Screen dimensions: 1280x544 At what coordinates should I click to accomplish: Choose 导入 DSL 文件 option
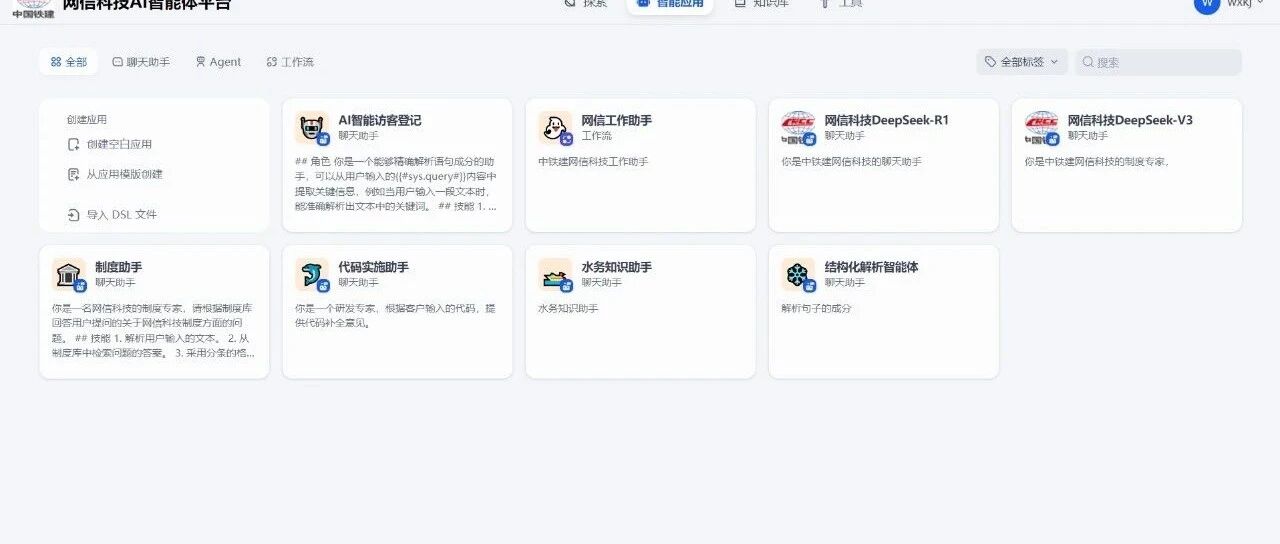coord(112,214)
